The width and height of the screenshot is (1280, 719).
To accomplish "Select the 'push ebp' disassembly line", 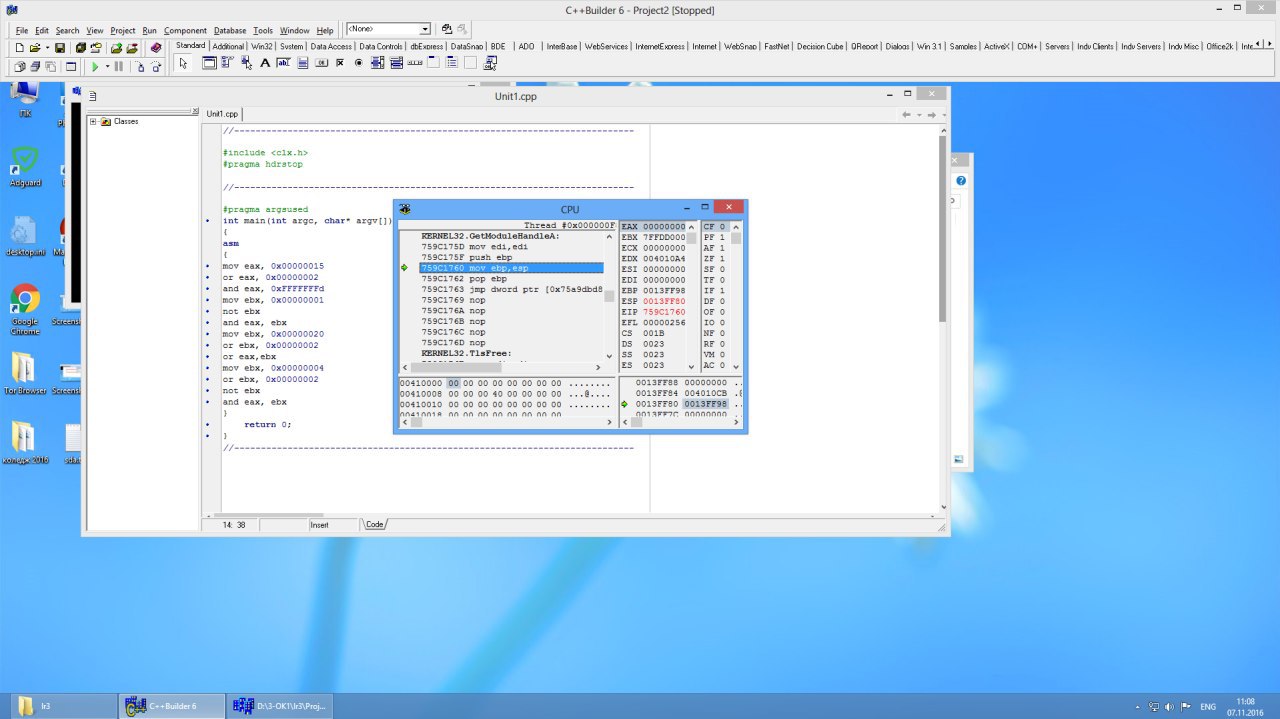I will coord(511,257).
